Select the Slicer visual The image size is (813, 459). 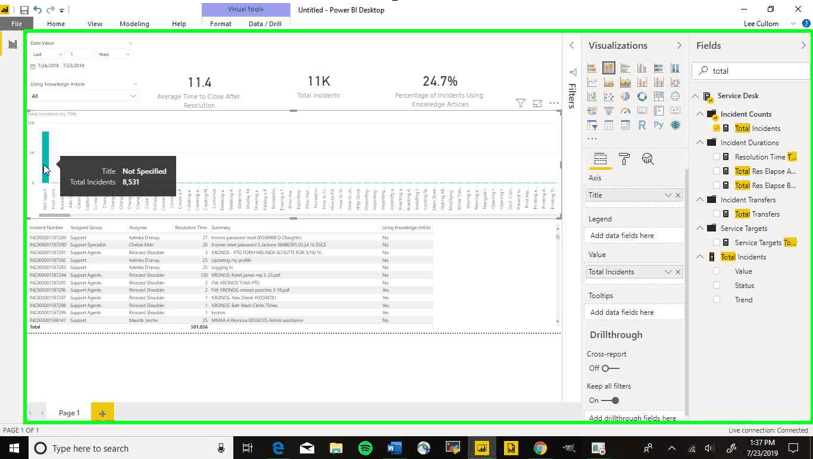[x=592, y=125]
